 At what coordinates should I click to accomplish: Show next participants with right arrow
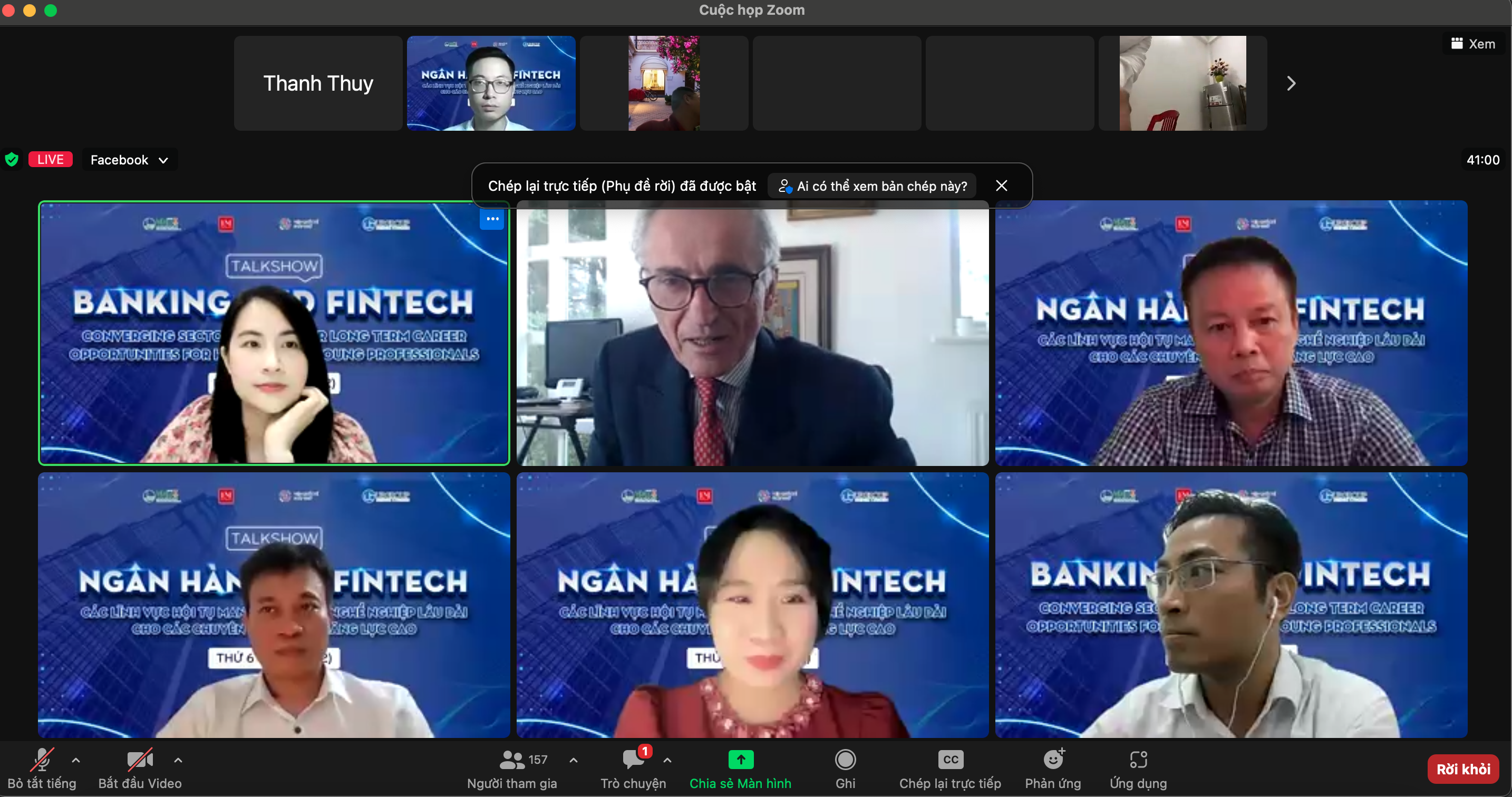(1291, 83)
